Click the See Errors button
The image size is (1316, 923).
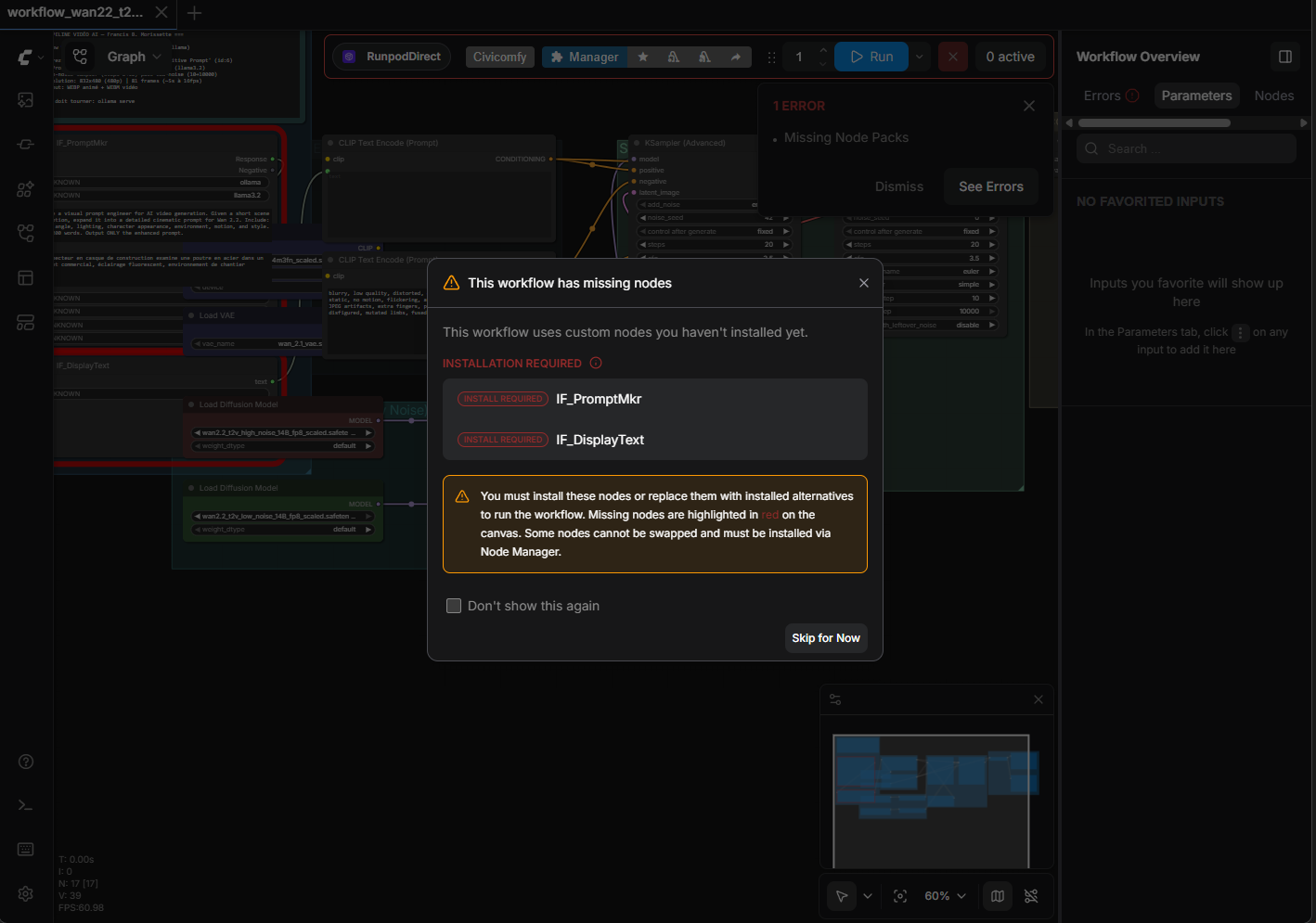[990, 186]
